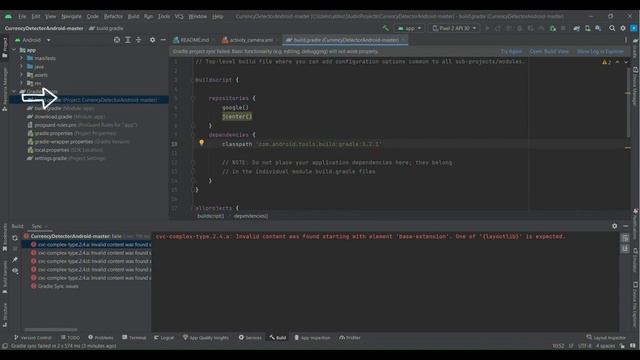Click the Make Project hammer icon
Screen dimensions: 640x360
pyautogui.click(x=385, y=28)
